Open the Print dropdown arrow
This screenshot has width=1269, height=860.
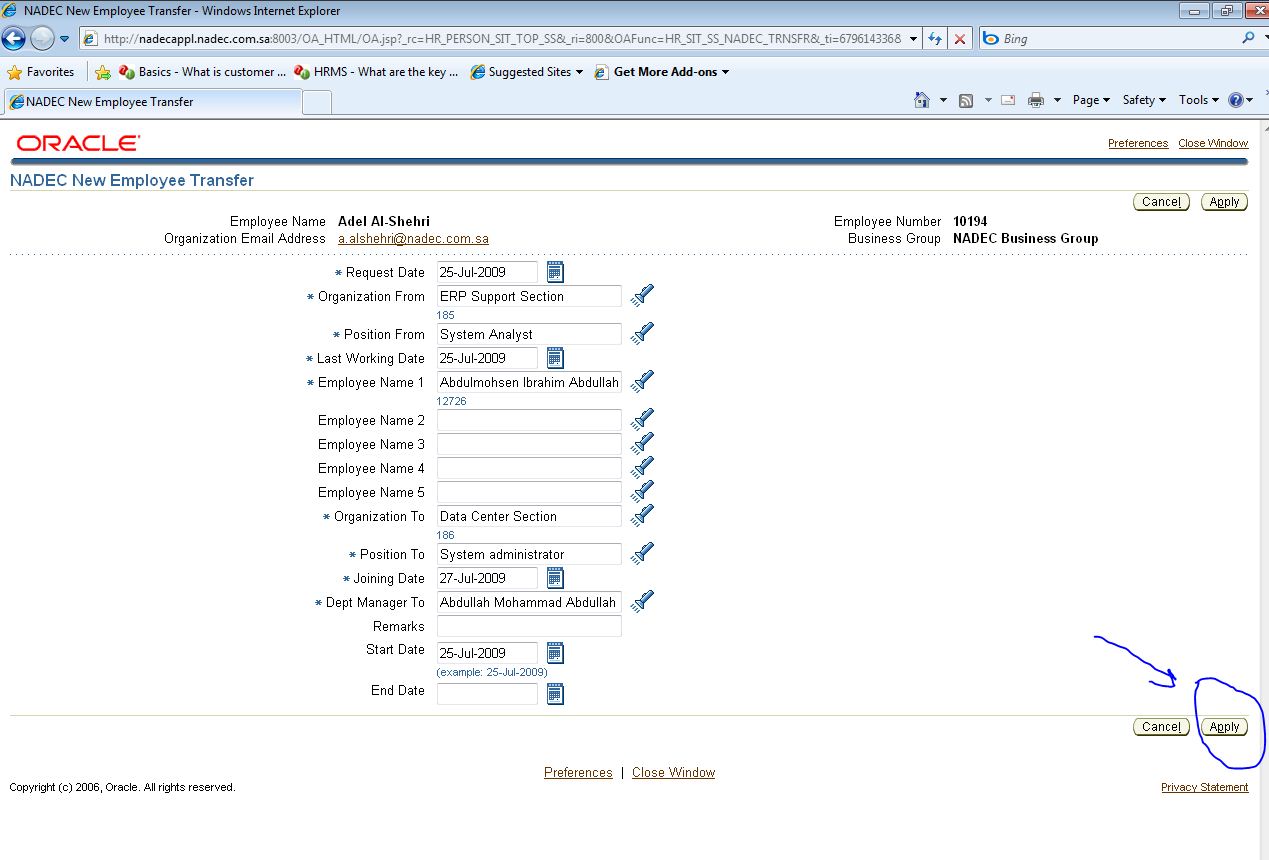coord(1057,100)
